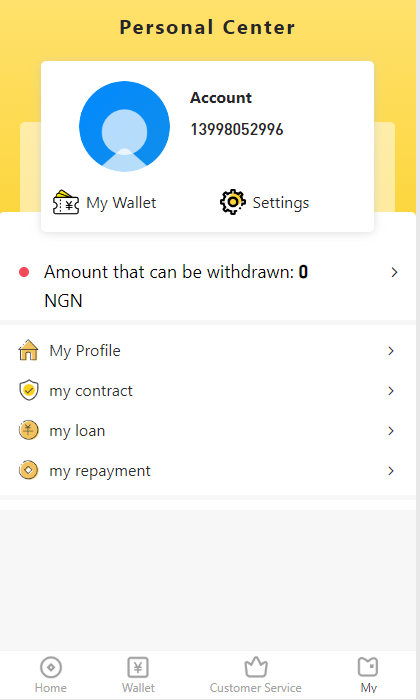Select the account number 13998052996
Image resolution: width=420 pixels, height=700 pixels.
[x=237, y=129]
